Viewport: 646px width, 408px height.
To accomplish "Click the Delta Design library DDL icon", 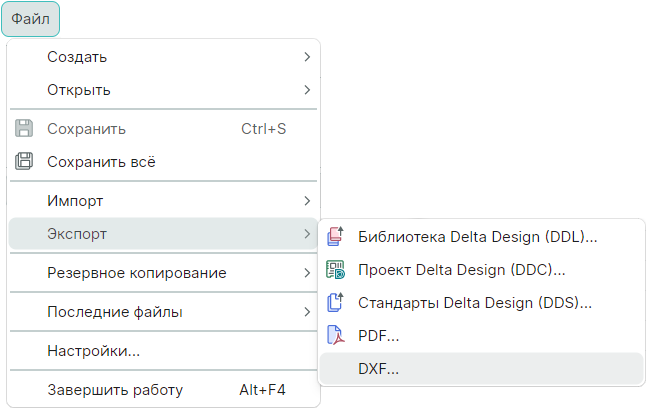I will point(336,237).
